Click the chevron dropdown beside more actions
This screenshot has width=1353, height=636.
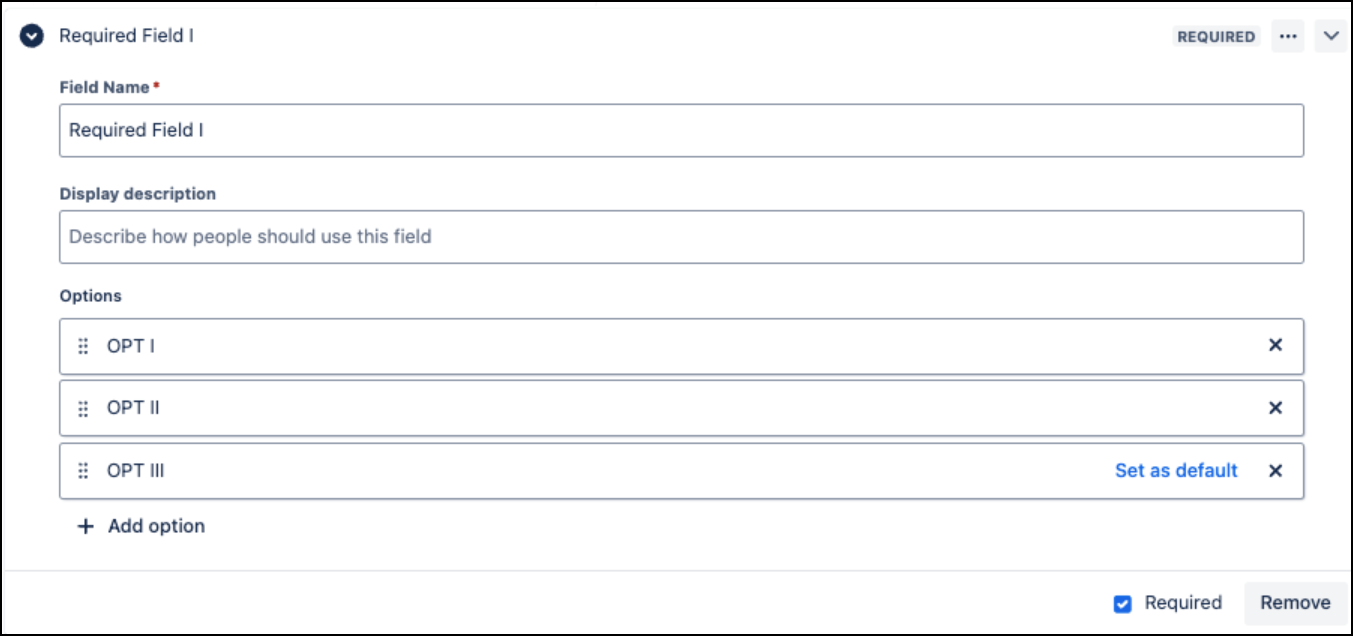[1331, 36]
